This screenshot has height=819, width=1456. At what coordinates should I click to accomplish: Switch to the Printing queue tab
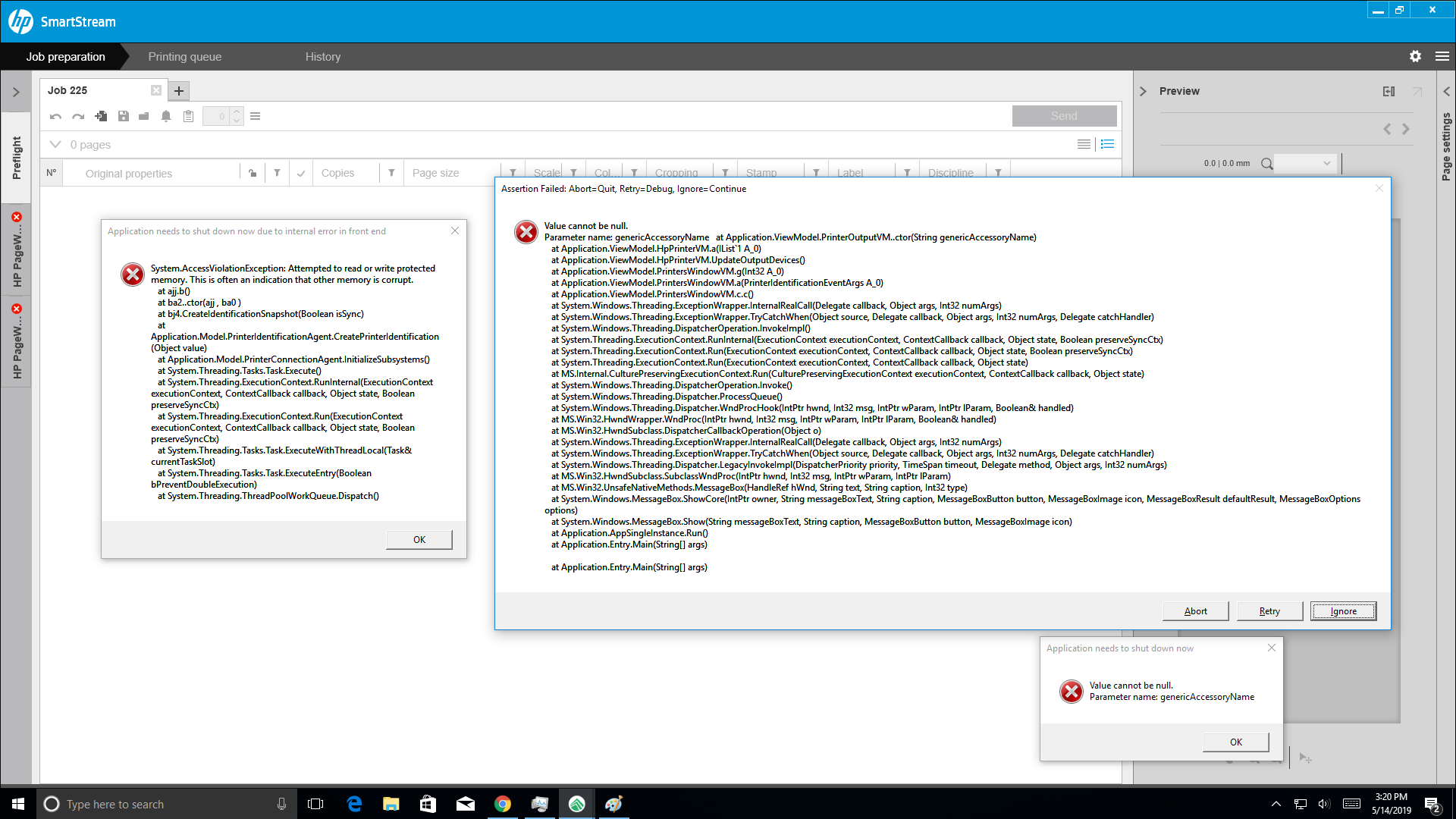[184, 56]
